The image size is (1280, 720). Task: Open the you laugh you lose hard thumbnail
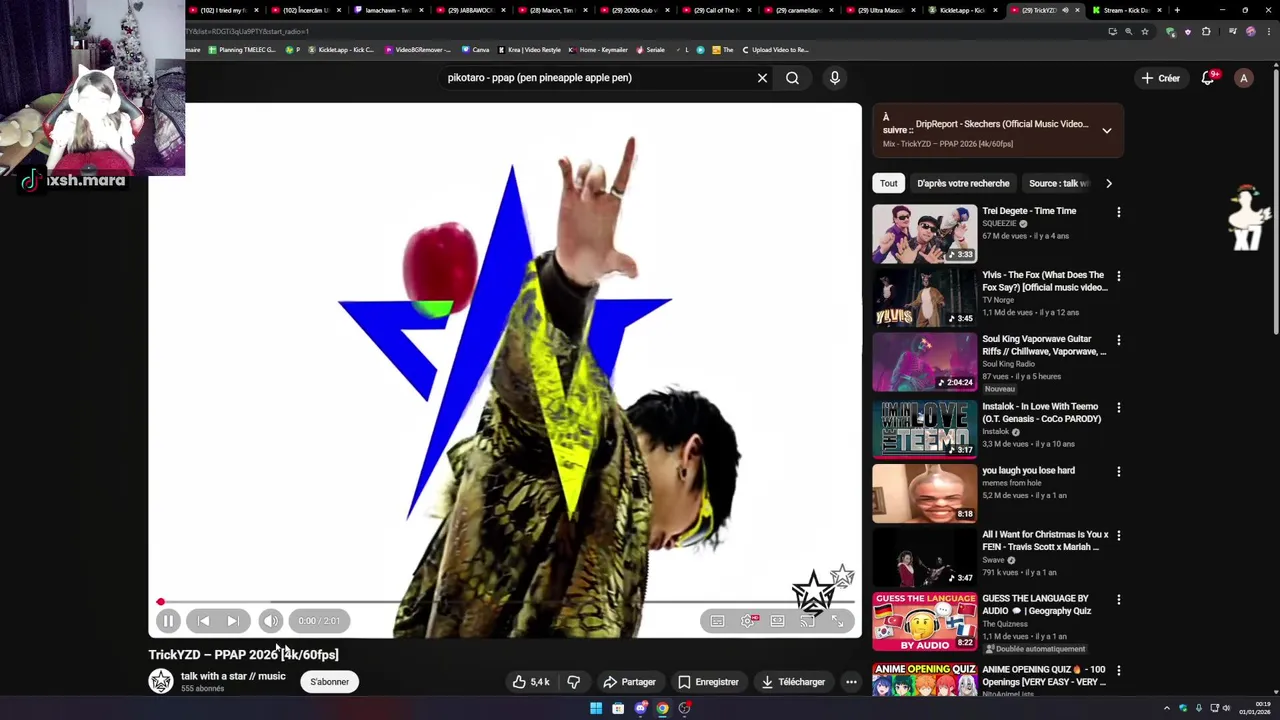coord(925,494)
